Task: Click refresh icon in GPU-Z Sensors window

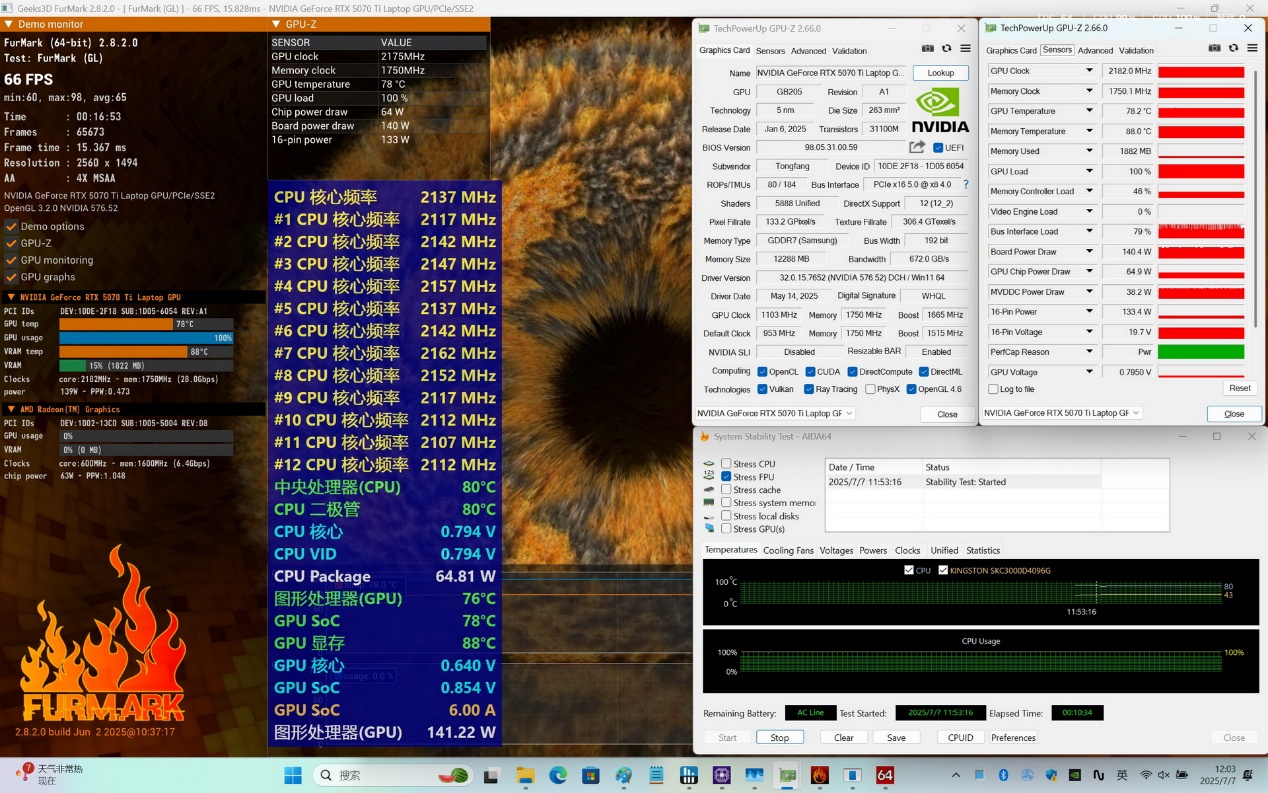Action: point(1233,49)
